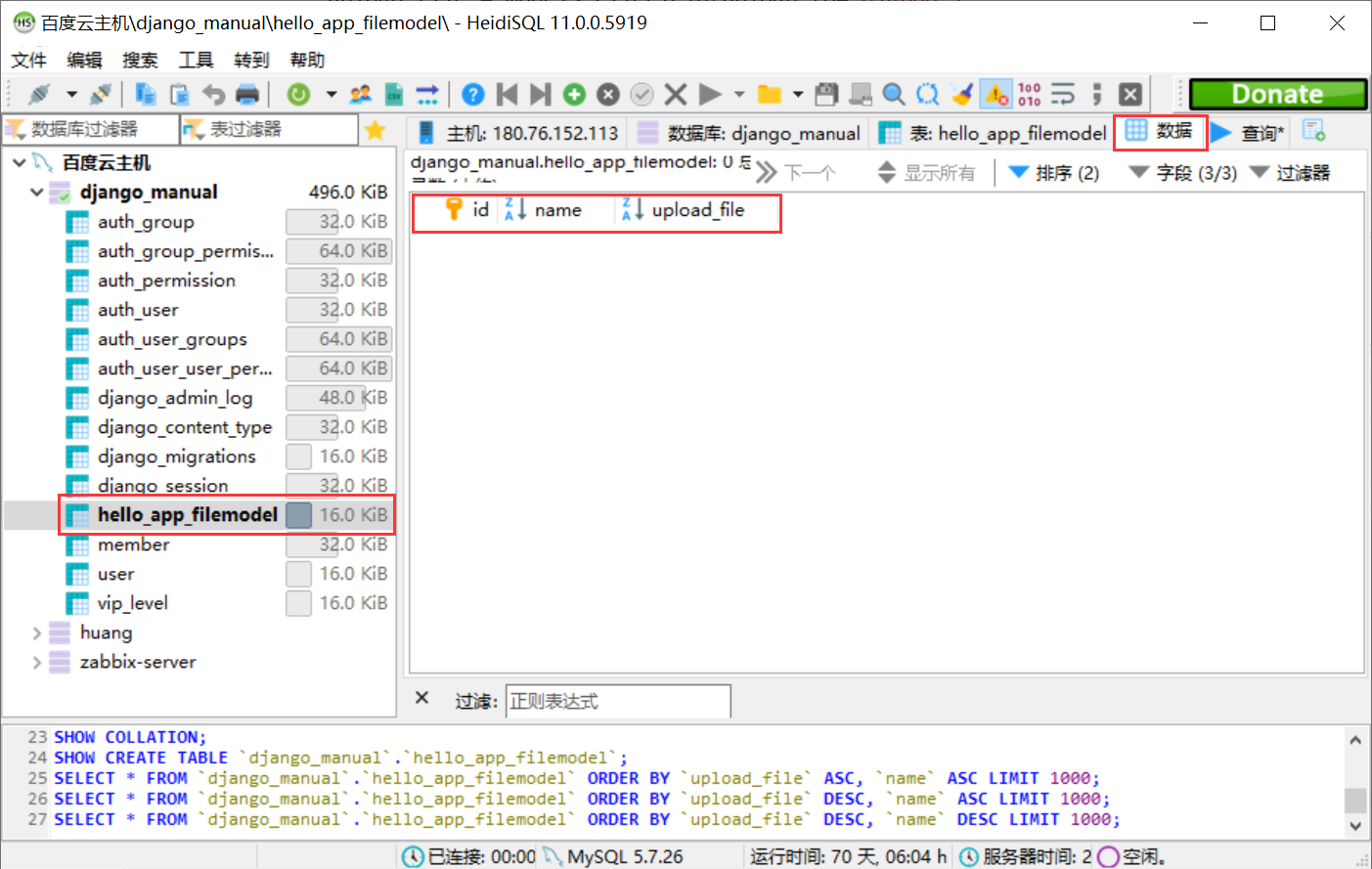Click the post changes checkmark icon
This screenshot has height=869, width=1372.
pos(642,94)
